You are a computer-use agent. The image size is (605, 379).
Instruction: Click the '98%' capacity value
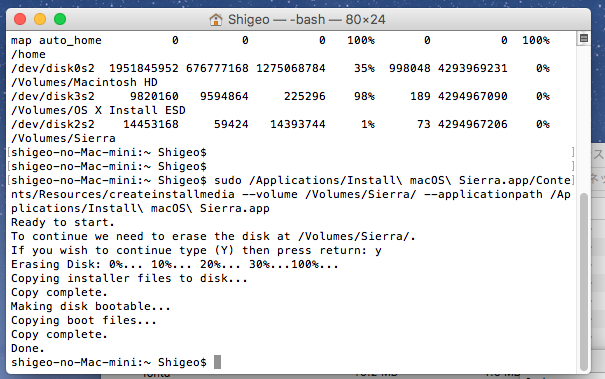(364, 96)
